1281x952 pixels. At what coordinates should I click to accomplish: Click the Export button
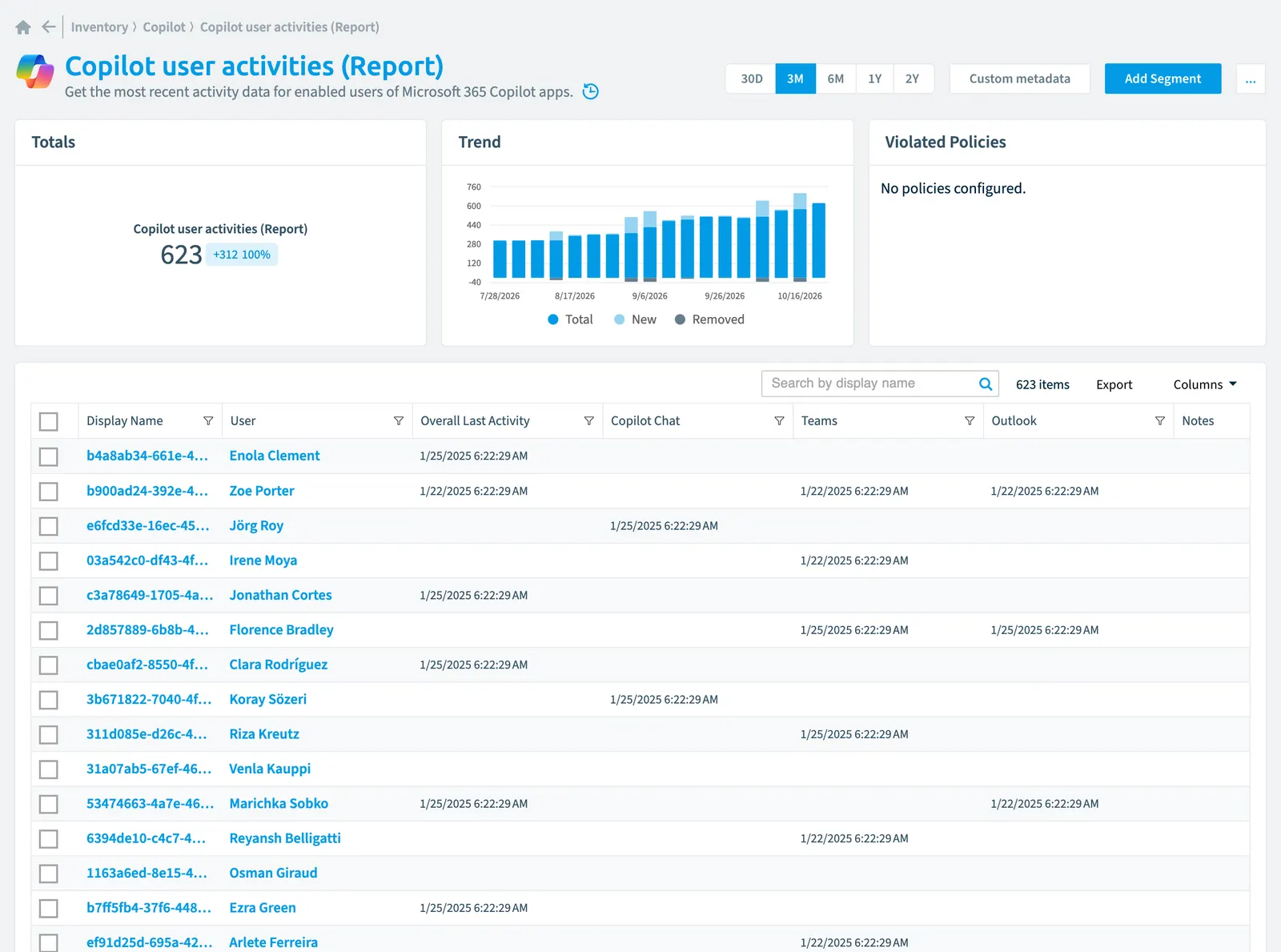click(x=1114, y=384)
